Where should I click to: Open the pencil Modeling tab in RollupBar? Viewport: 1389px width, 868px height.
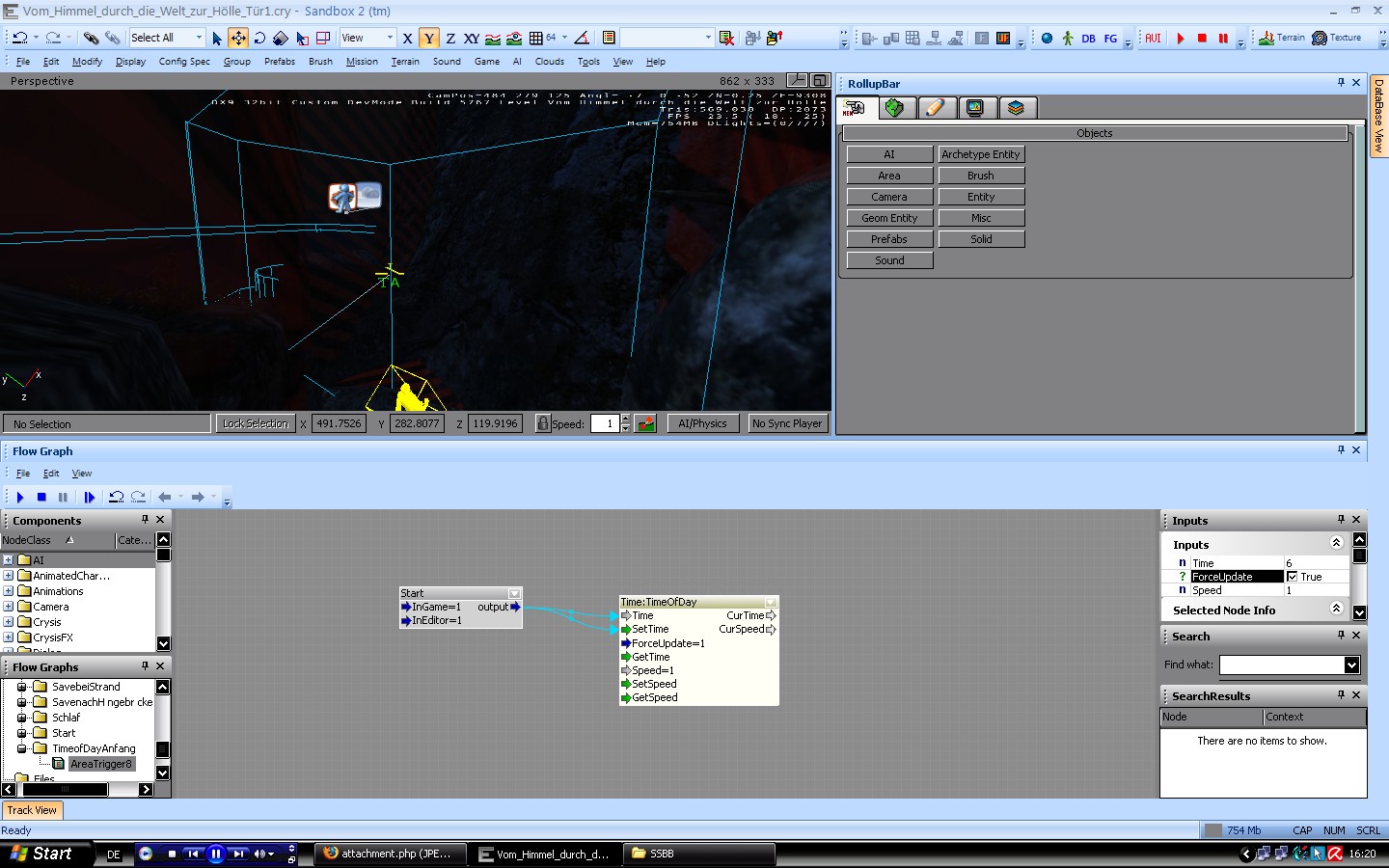pyautogui.click(x=936, y=108)
